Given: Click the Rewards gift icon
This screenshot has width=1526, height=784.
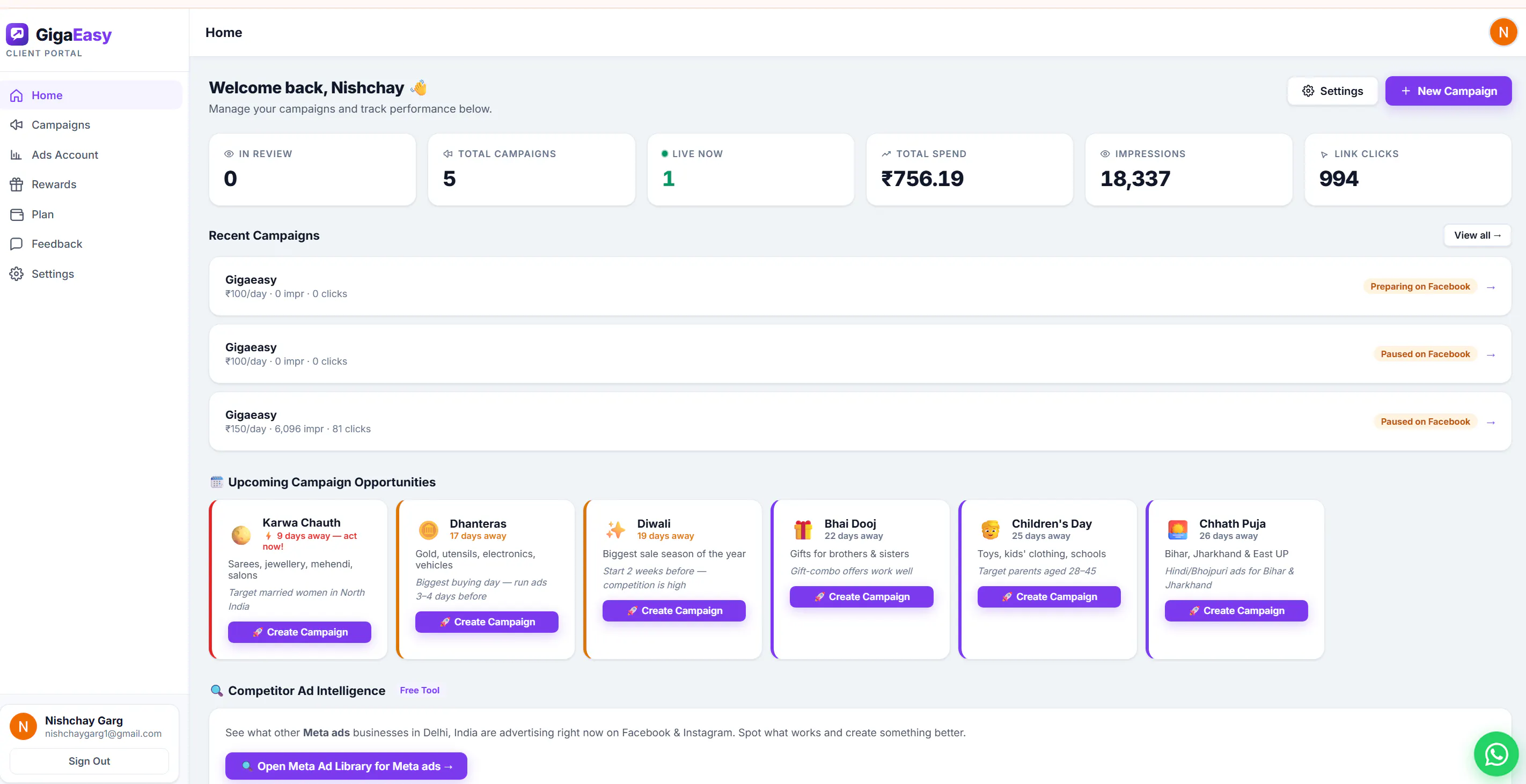Looking at the screenshot, I should pyautogui.click(x=17, y=184).
